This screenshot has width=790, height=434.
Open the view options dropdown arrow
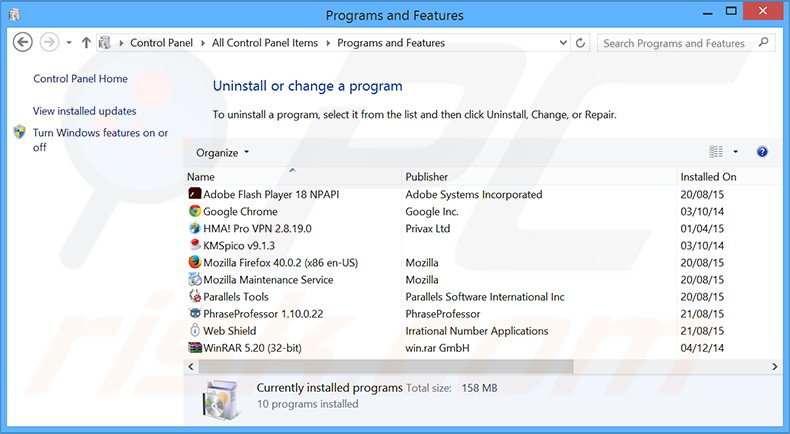(735, 152)
